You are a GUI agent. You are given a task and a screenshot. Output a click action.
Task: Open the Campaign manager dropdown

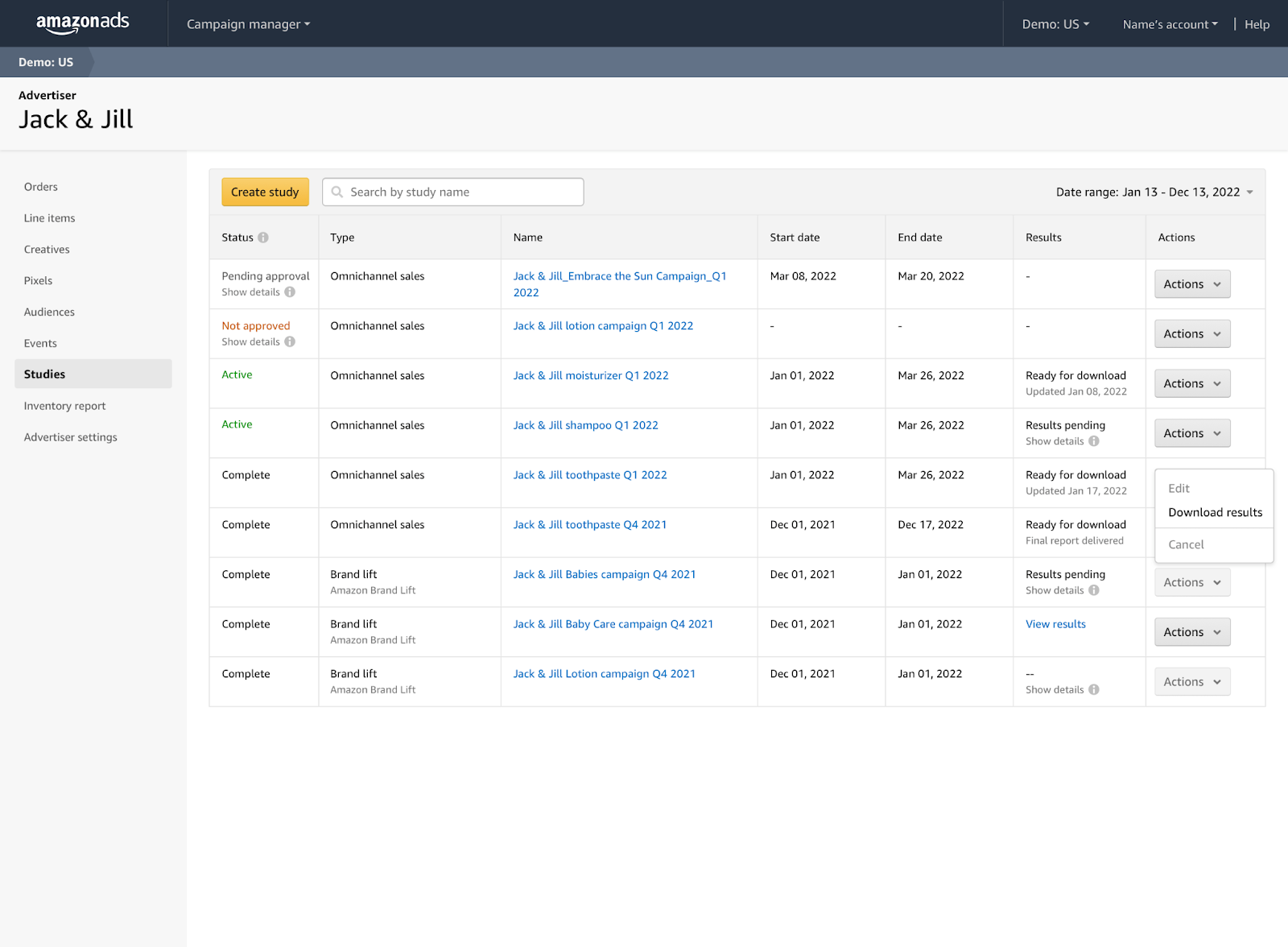pos(248,24)
